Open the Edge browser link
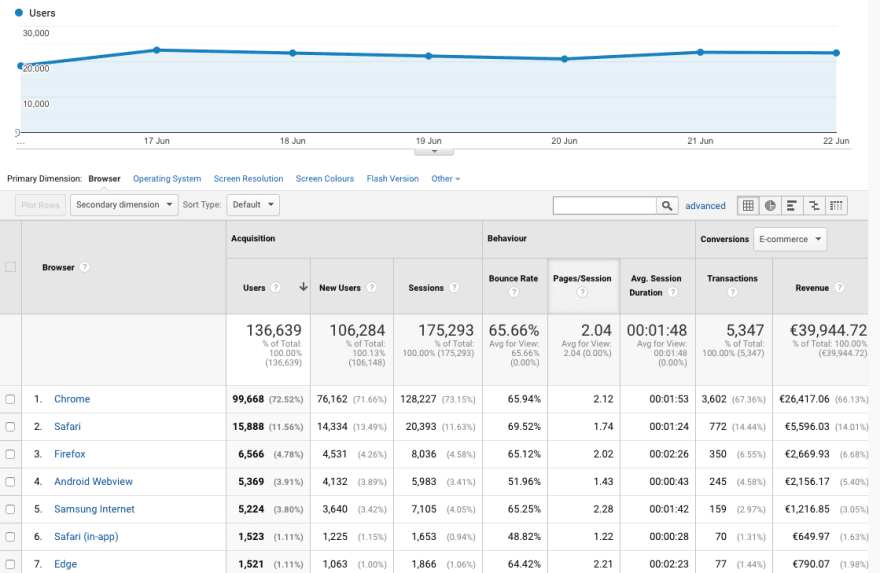The width and height of the screenshot is (880, 573). tap(65, 564)
